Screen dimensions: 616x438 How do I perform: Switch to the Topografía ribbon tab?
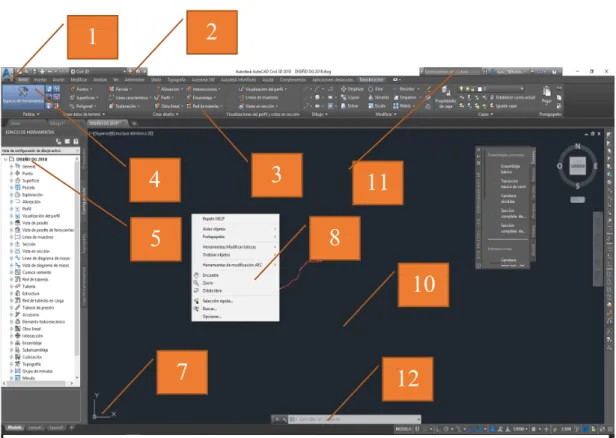pyautogui.click(x=176, y=80)
